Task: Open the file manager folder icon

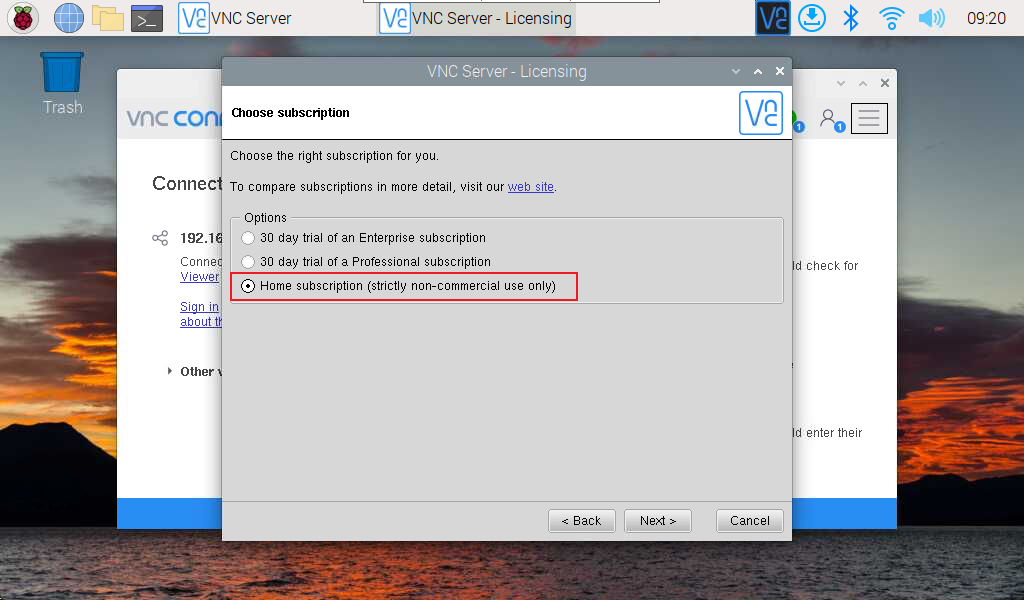Action: 108,18
